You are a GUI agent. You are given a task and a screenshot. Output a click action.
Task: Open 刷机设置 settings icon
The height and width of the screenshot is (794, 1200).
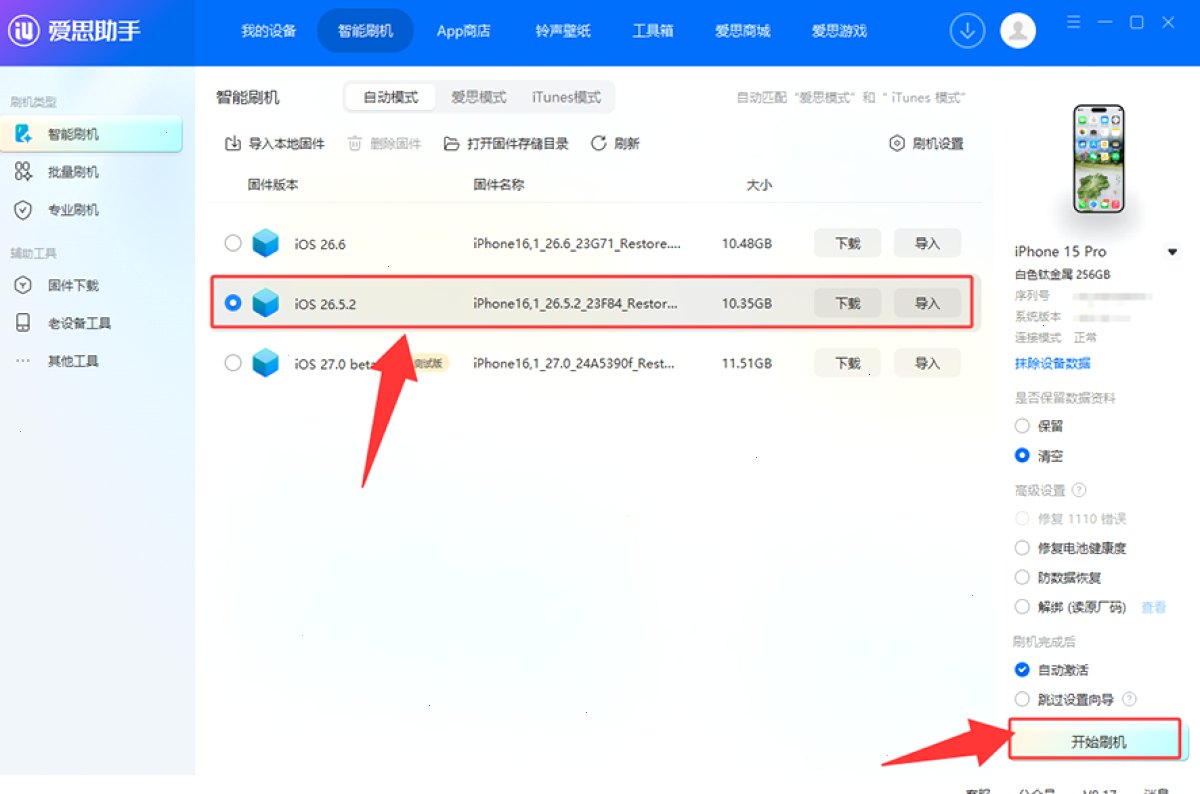pos(897,144)
